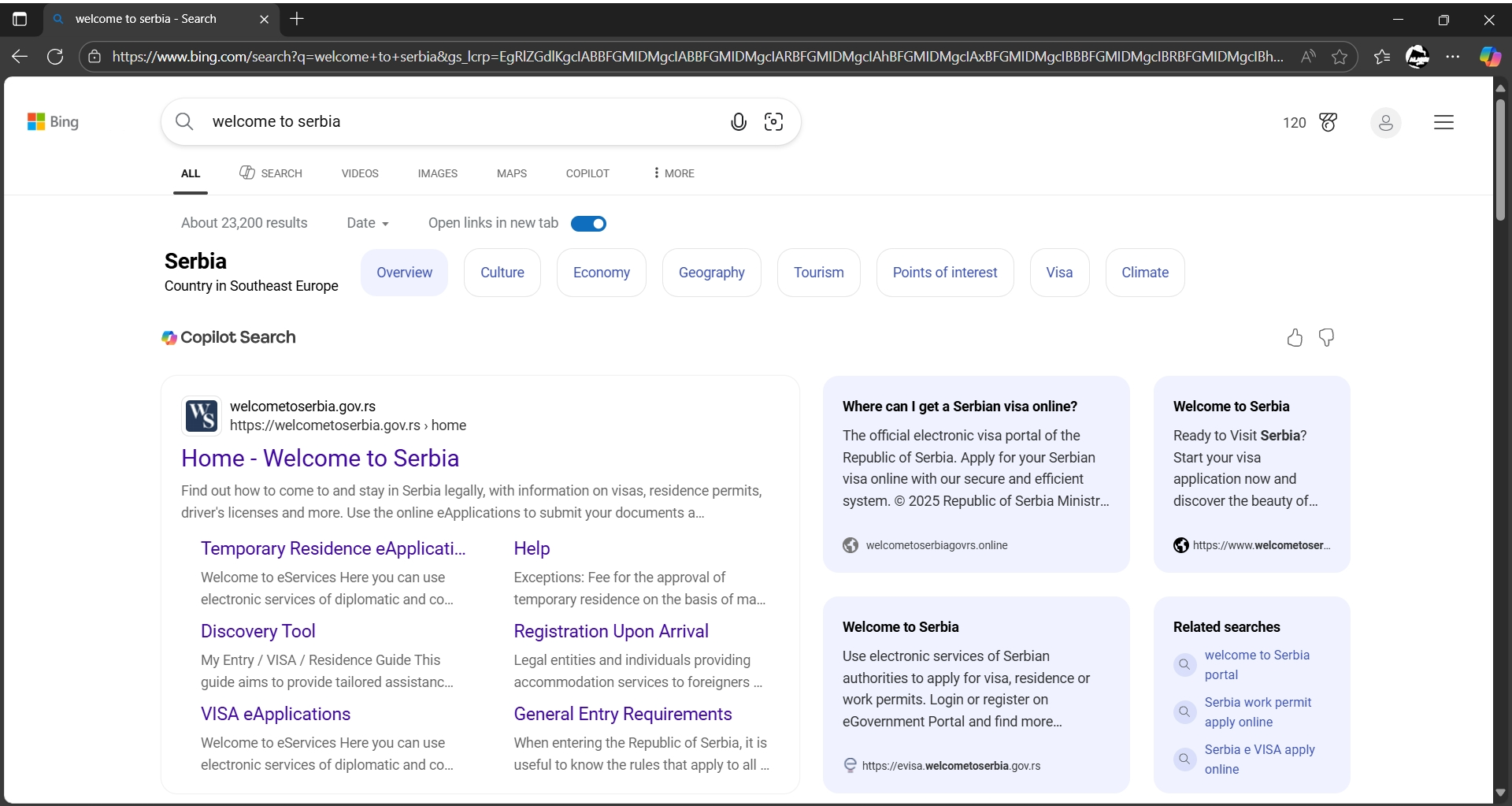Click the thumbs down feedback icon
1512x806 pixels.
click(x=1326, y=338)
